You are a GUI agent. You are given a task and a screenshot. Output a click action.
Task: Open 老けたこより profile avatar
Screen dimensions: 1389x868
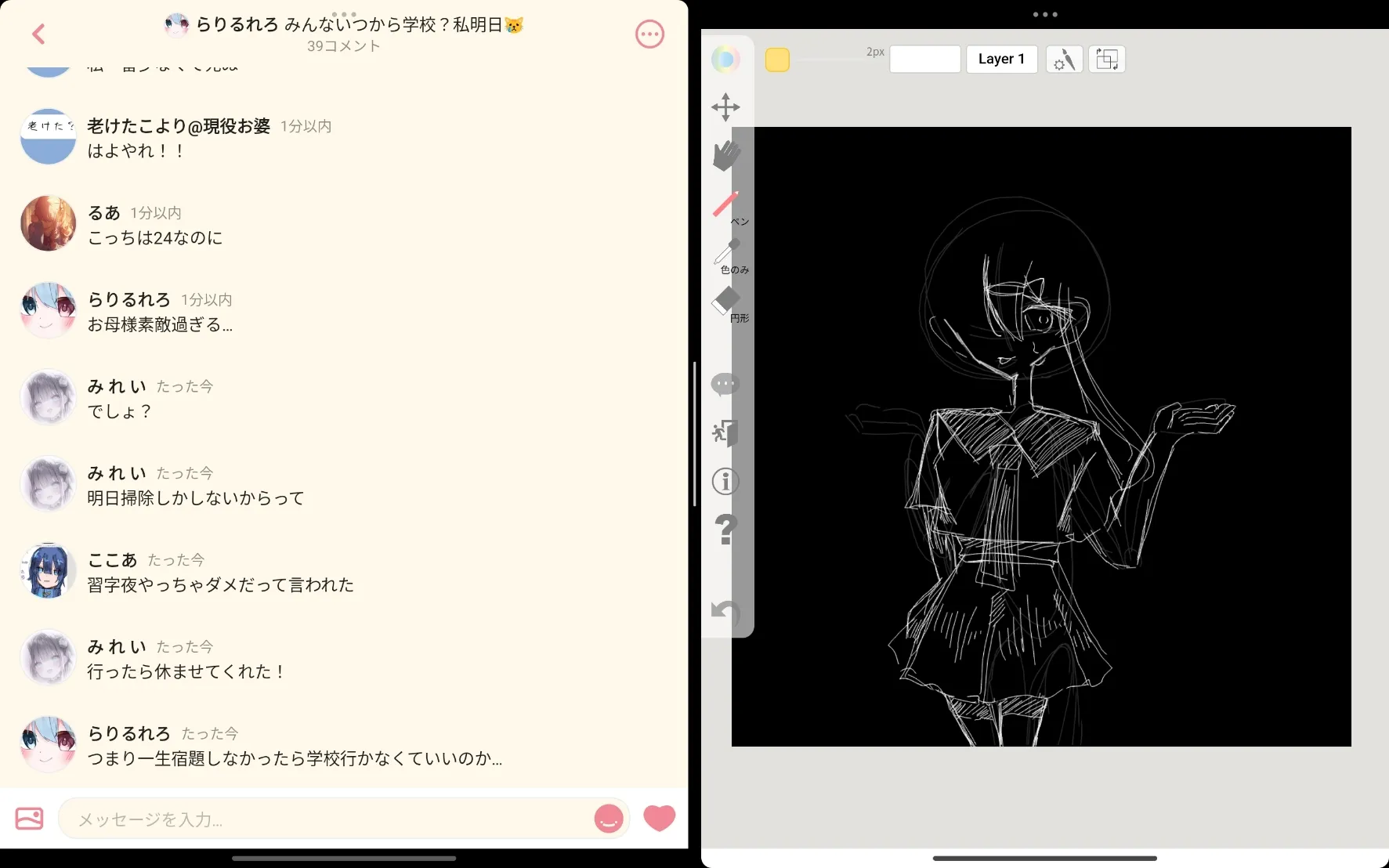coord(48,136)
